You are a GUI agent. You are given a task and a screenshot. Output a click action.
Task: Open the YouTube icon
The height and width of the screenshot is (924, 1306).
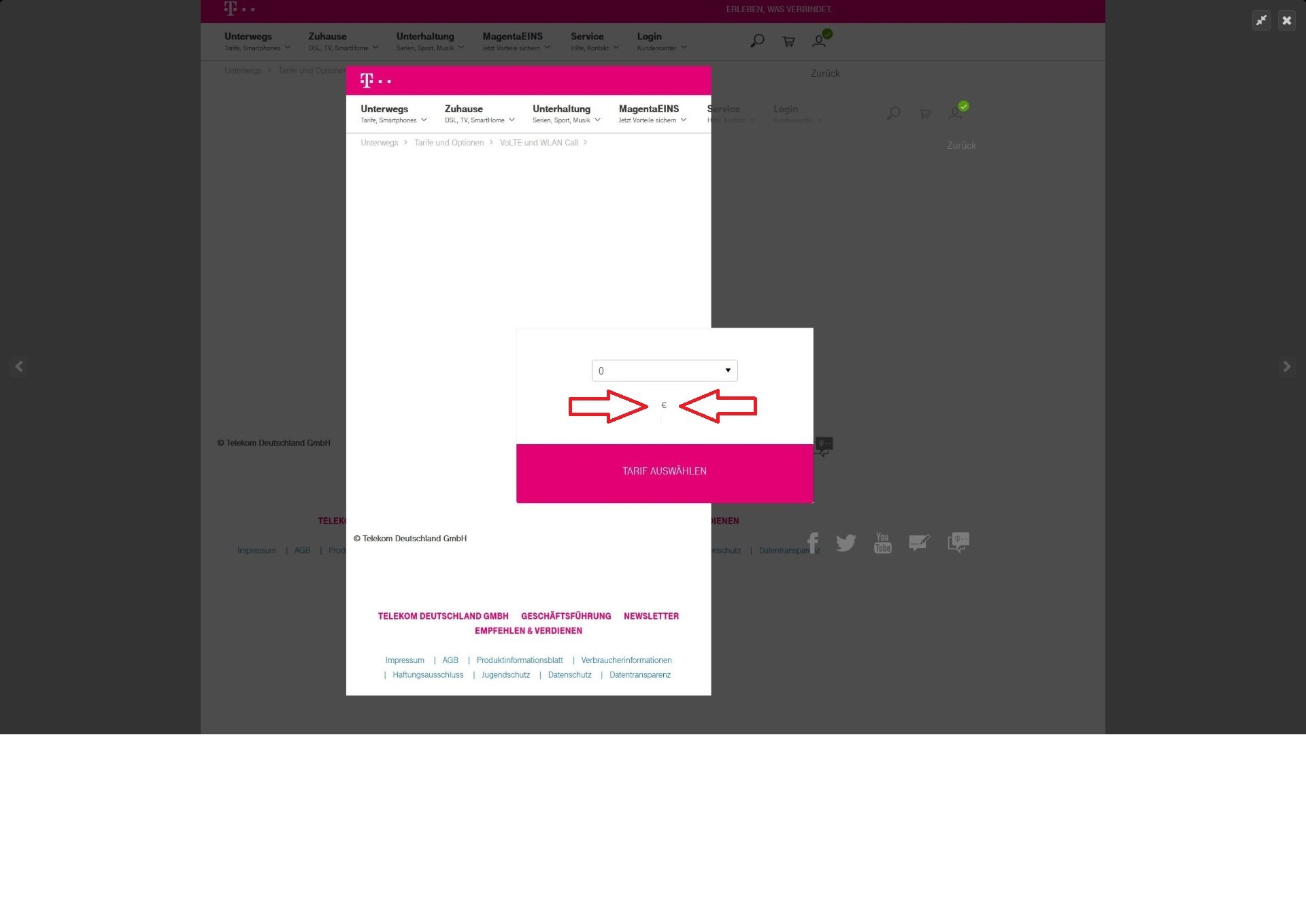(883, 543)
